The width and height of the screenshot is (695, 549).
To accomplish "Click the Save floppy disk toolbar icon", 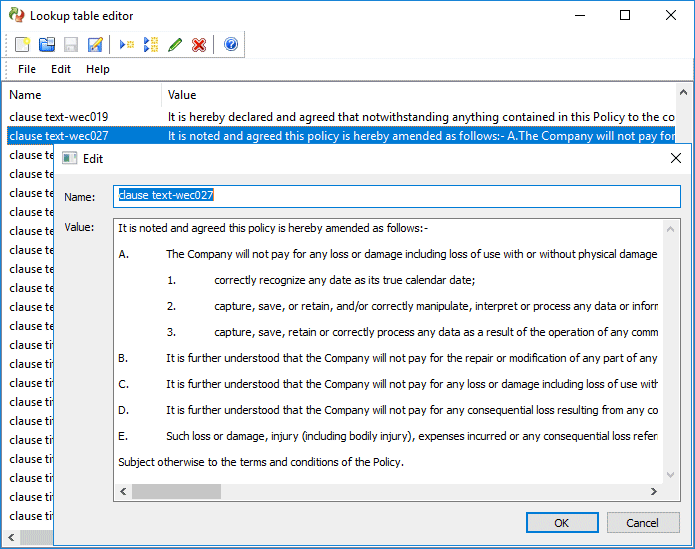I will 71,44.
